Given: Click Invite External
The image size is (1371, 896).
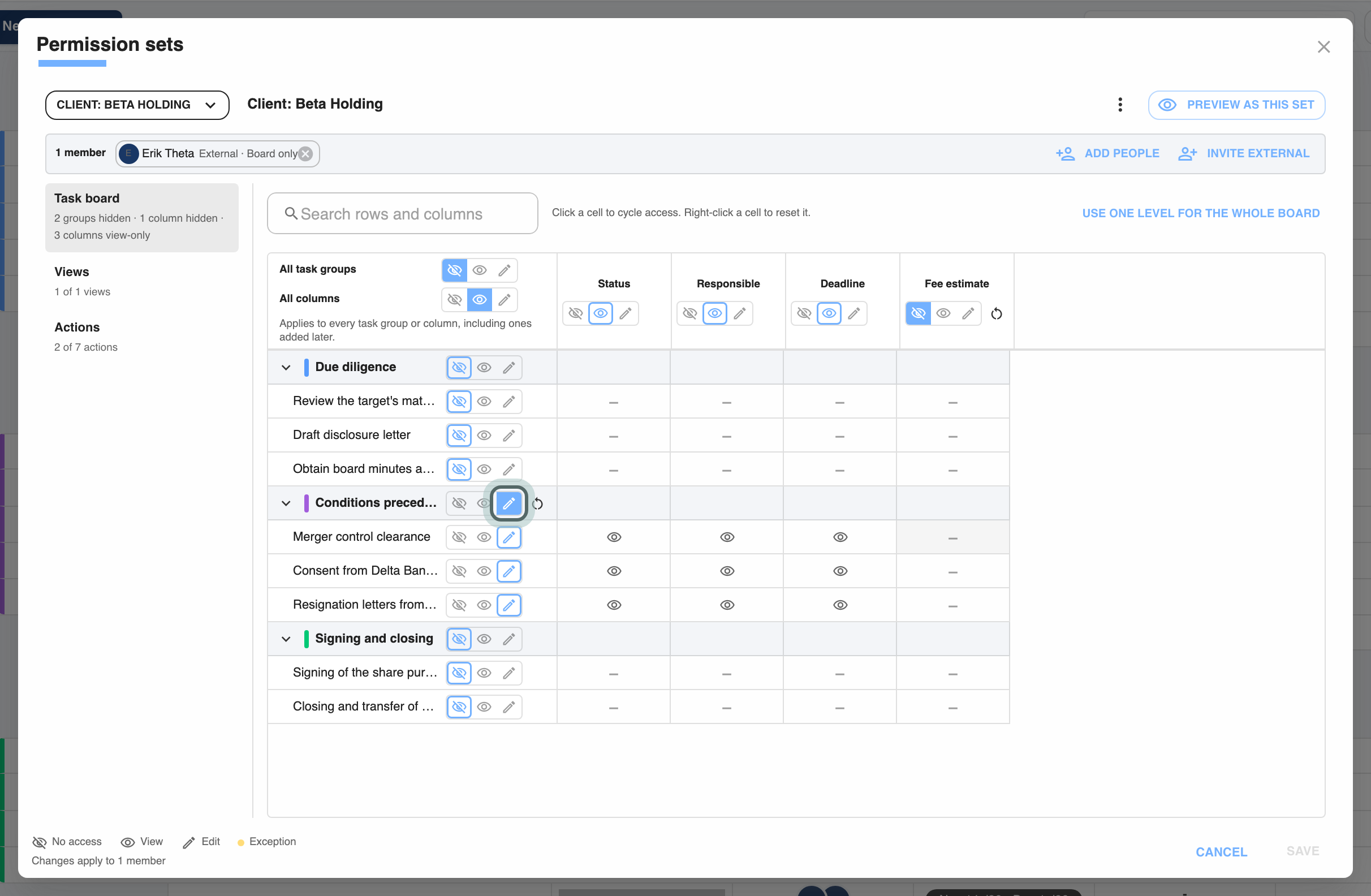Looking at the screenshot, I should click(1244, 153).
